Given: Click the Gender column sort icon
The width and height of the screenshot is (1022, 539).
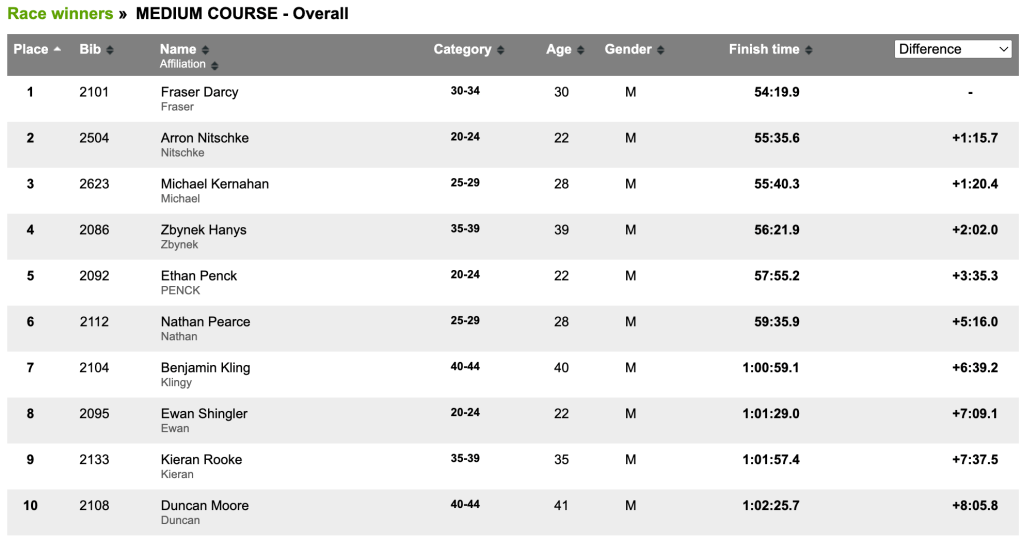Looking at the screenshot, I should [661, 50].
